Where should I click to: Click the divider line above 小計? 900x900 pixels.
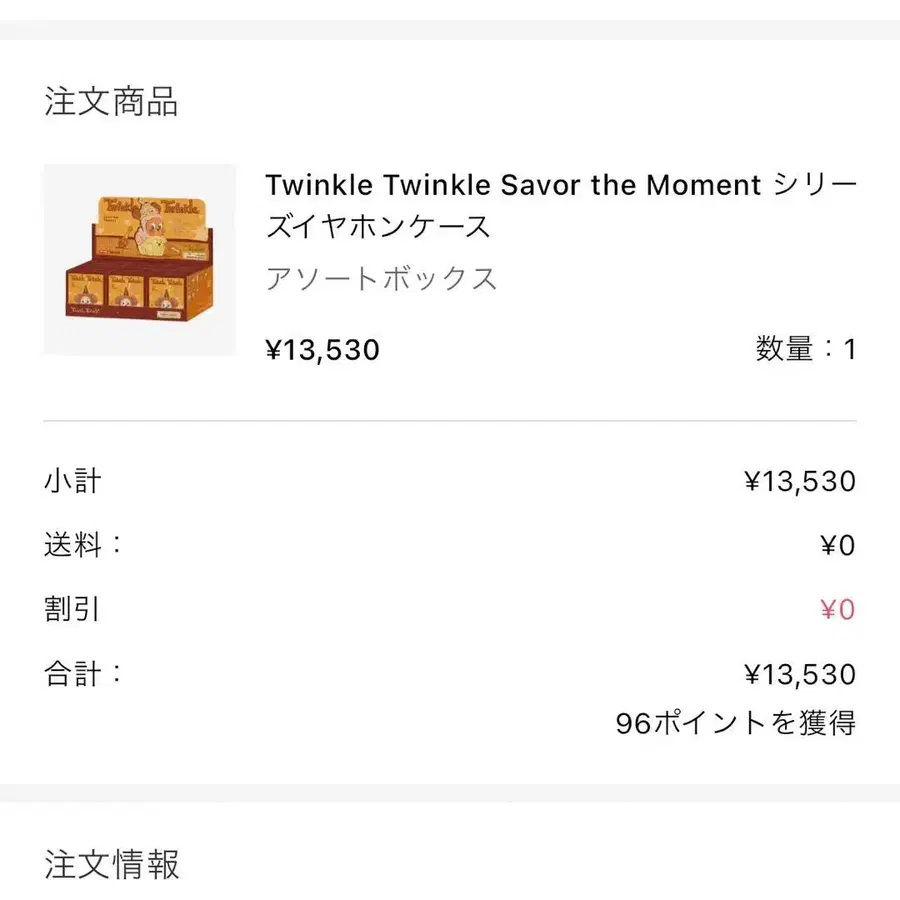click(450, 421)
